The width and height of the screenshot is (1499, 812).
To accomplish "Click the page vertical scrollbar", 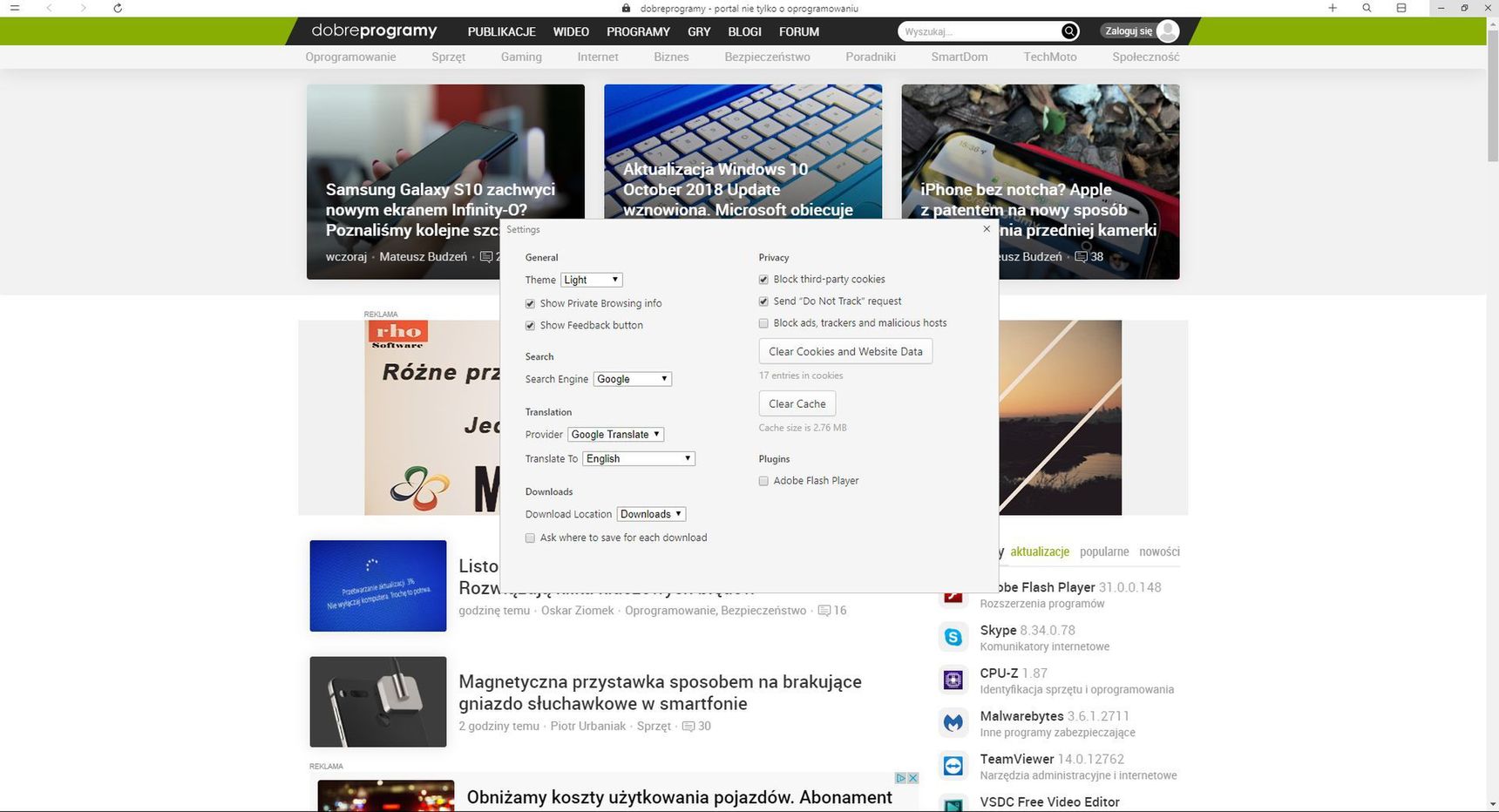I will pos(1492,96).
